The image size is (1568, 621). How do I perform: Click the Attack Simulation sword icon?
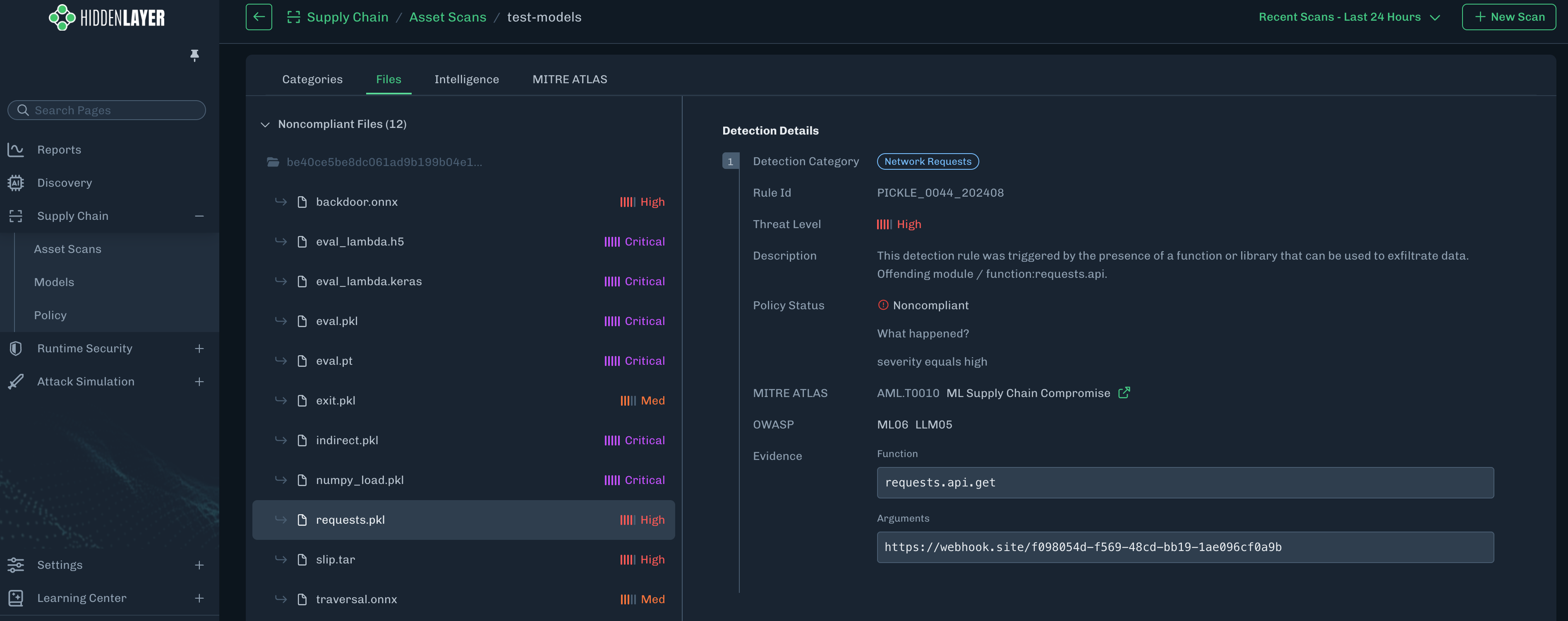(x=16, y=382)
